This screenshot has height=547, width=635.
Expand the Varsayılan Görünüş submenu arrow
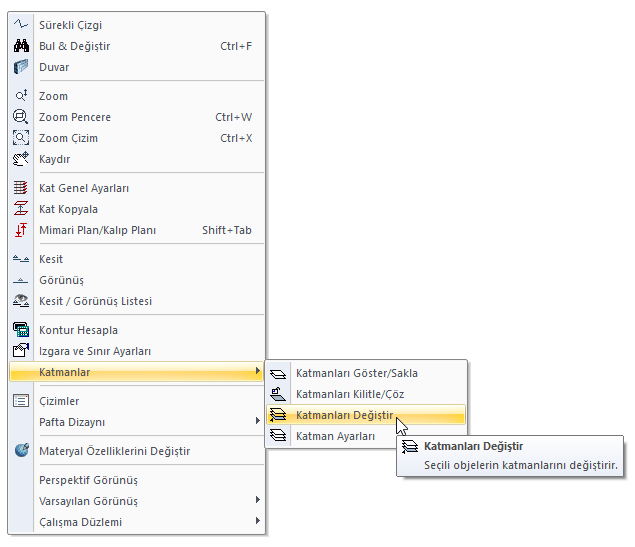(x=258, y=500)
